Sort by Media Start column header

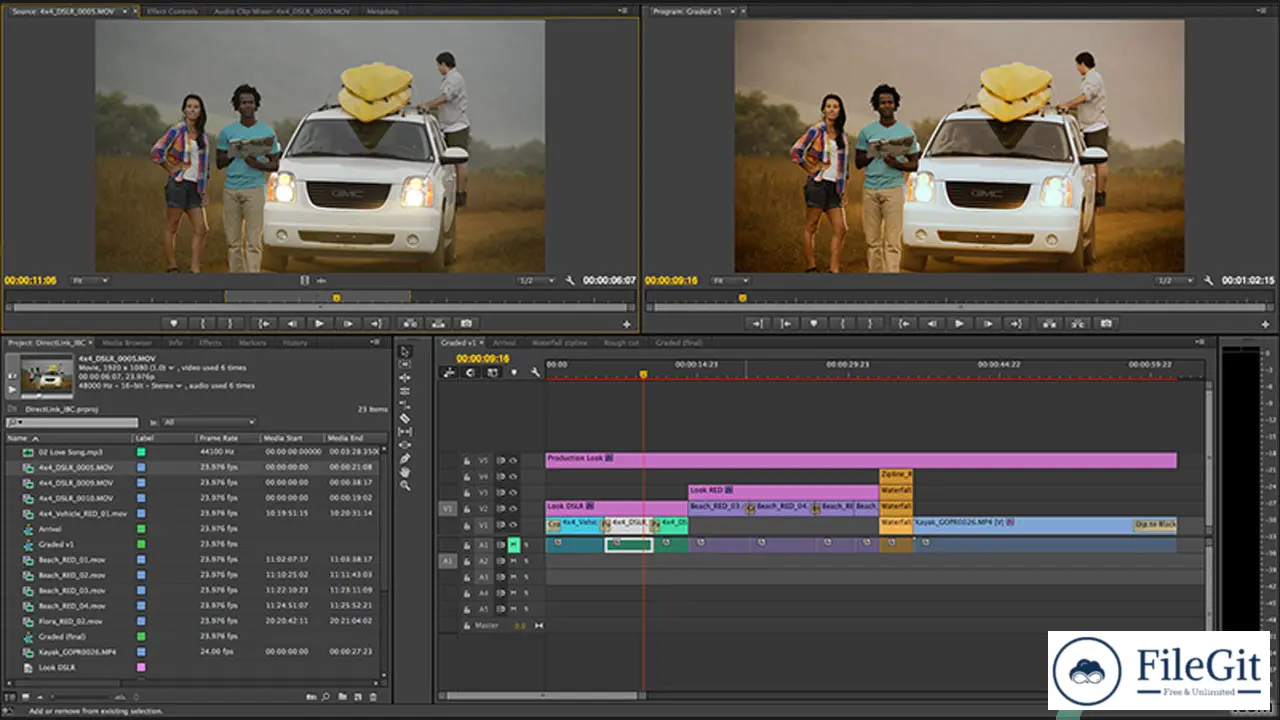283,438
